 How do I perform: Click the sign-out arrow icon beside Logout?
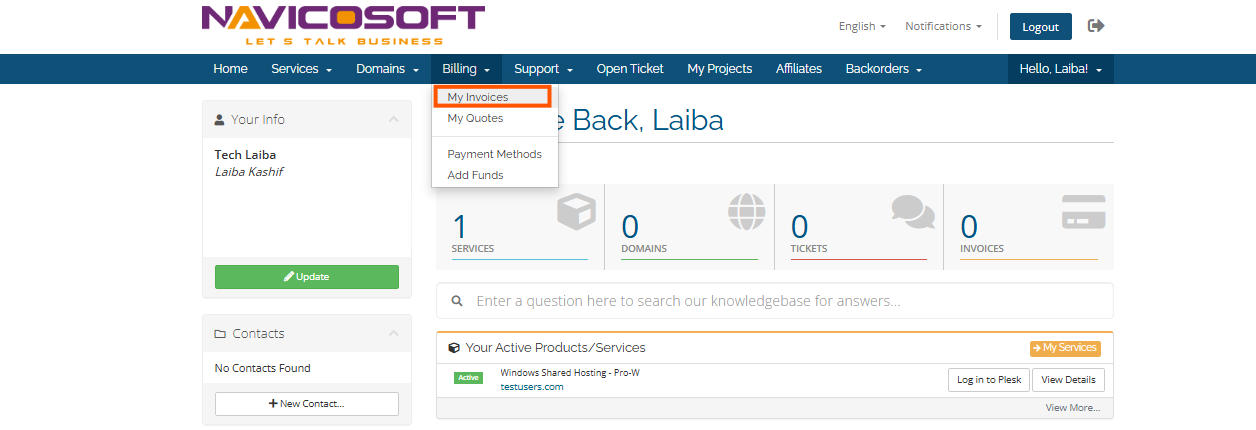point(1096,26)
